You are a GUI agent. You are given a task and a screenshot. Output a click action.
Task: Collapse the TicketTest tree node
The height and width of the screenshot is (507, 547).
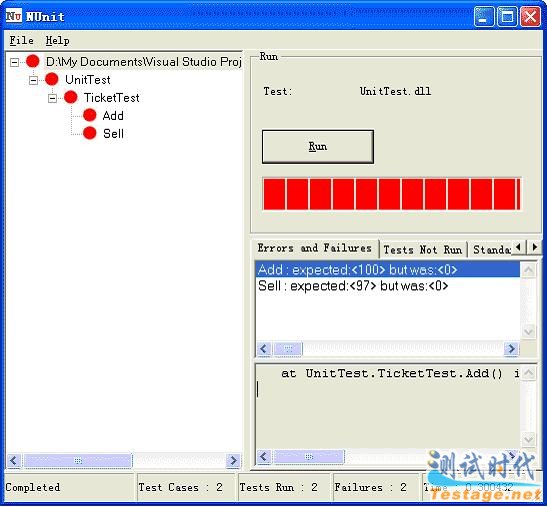[x=52, y=98]
